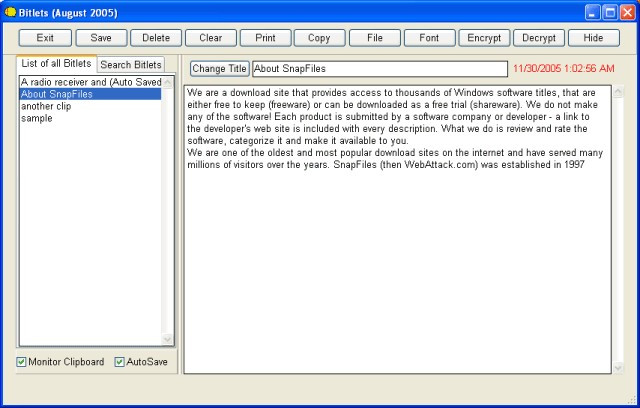
Task: Minimize the Bitlets window
Action: tap(592, 13)
